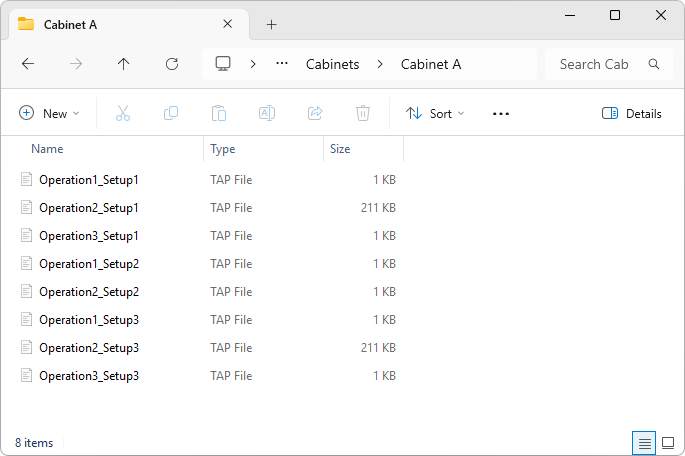Open the New item dropdown
The height and width of the screenshot is (456, 685).
(x=49, y=114)
